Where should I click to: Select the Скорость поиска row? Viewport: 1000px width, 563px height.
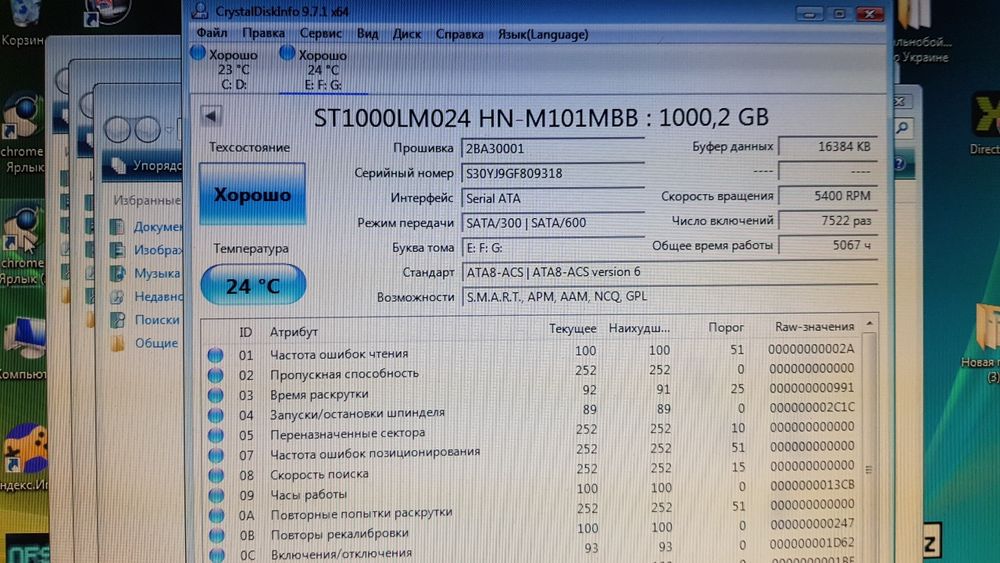click(x=533, y=471)
